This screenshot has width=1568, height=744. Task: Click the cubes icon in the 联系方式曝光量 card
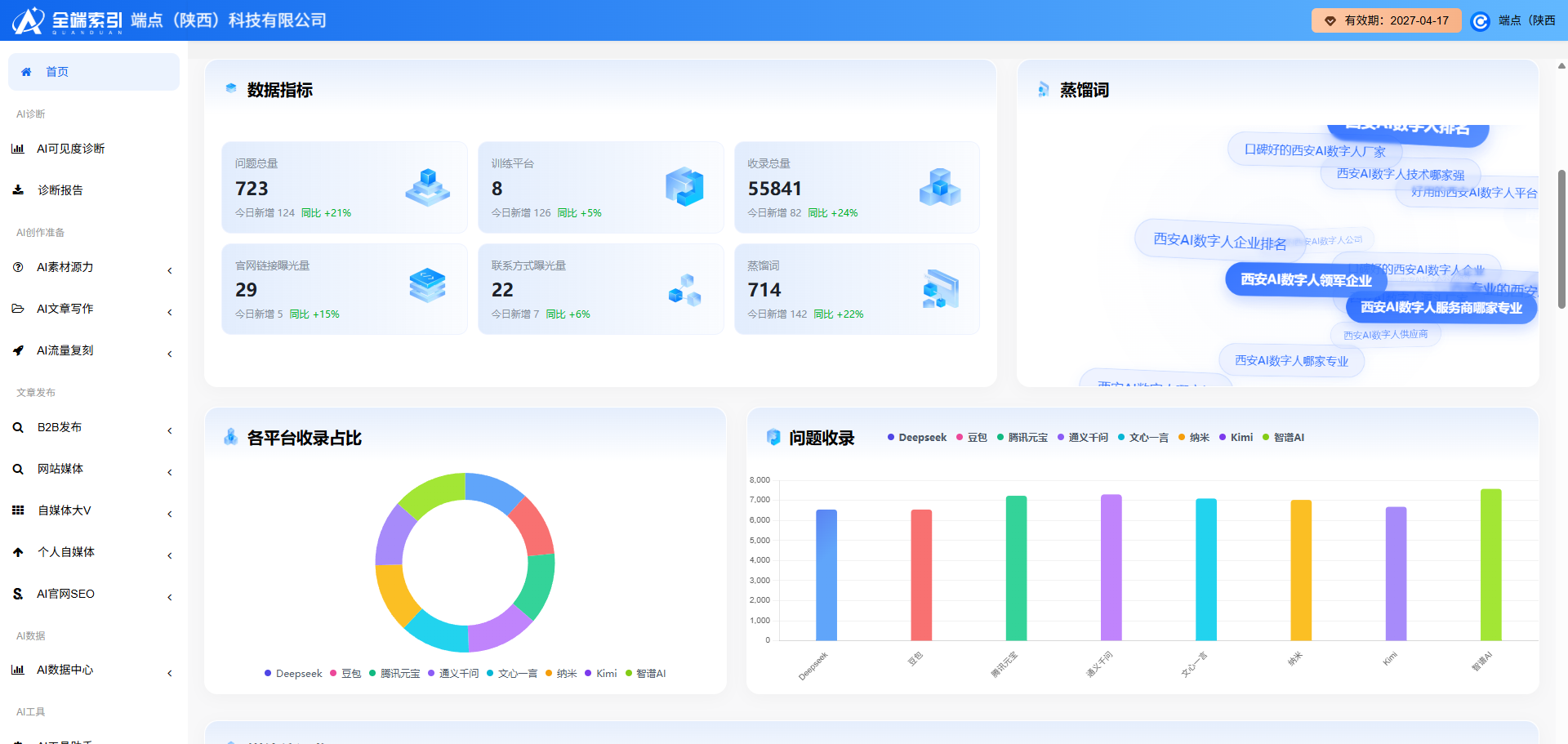[684, 290]
